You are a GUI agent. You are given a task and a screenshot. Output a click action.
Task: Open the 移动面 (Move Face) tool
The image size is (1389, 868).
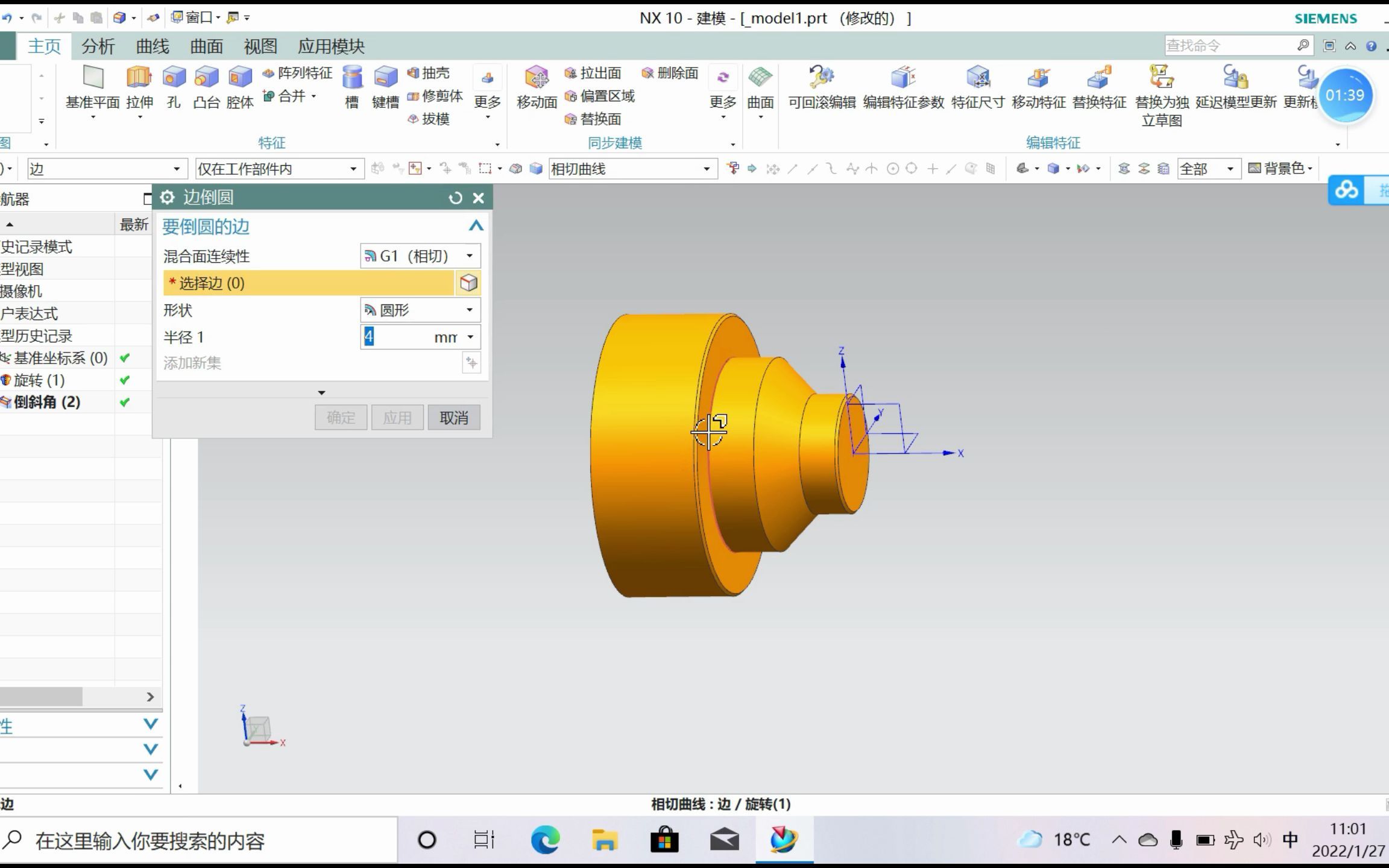pos(537,78)
